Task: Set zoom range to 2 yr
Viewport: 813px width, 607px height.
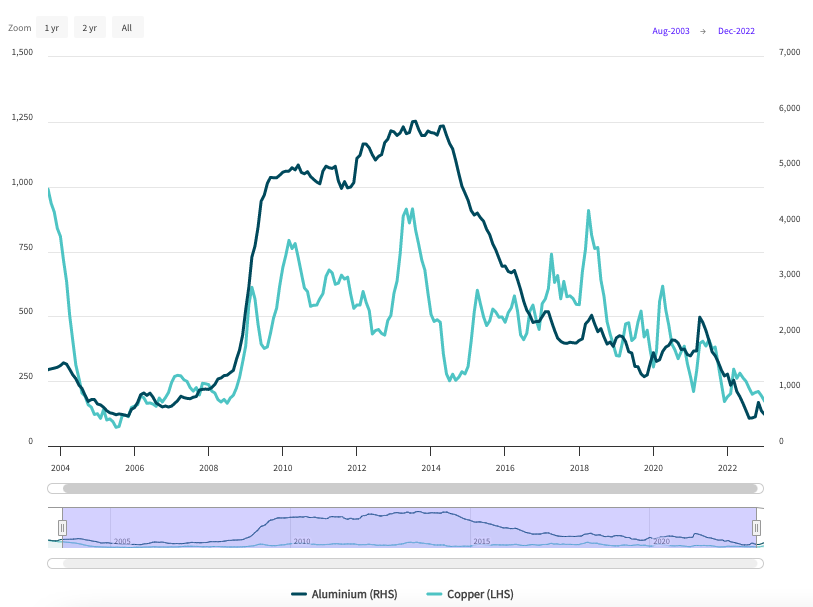Action: tap(90, 28)
